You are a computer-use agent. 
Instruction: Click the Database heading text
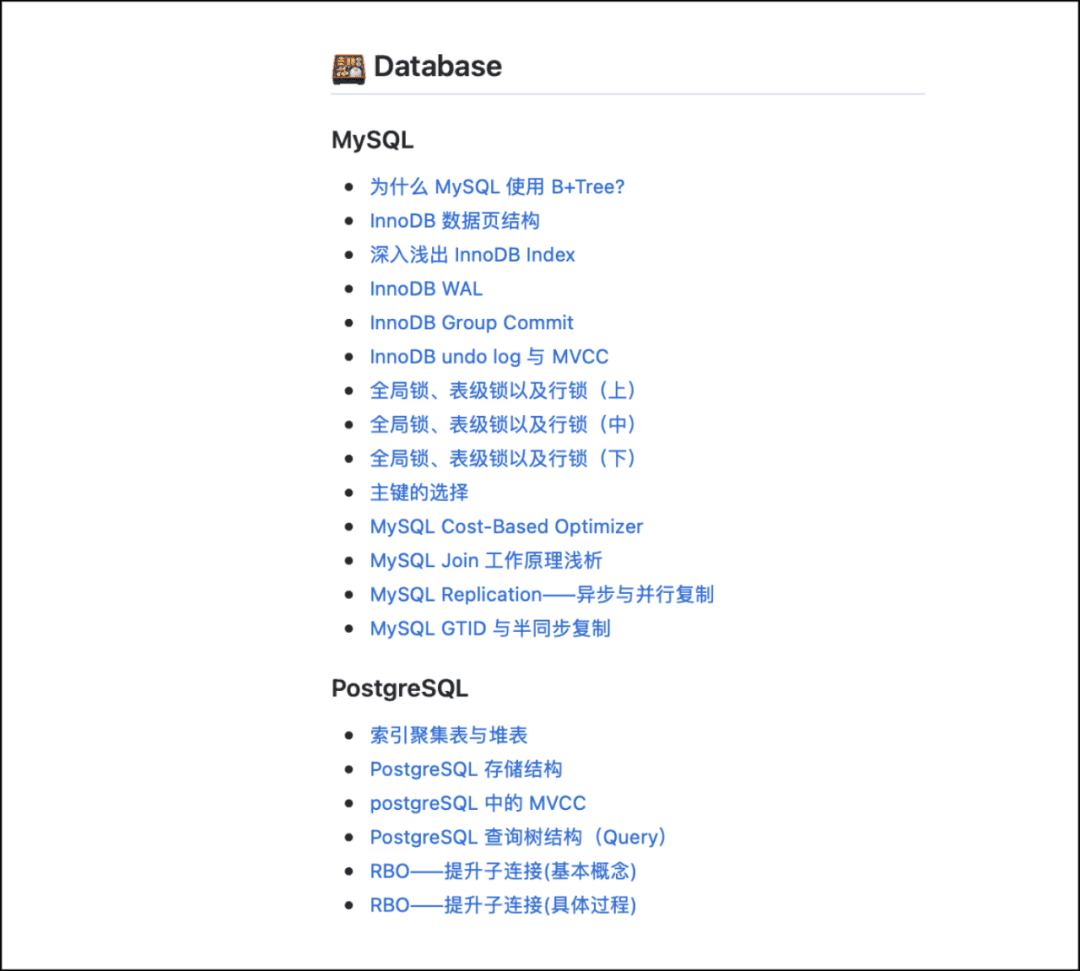(437, 67)
